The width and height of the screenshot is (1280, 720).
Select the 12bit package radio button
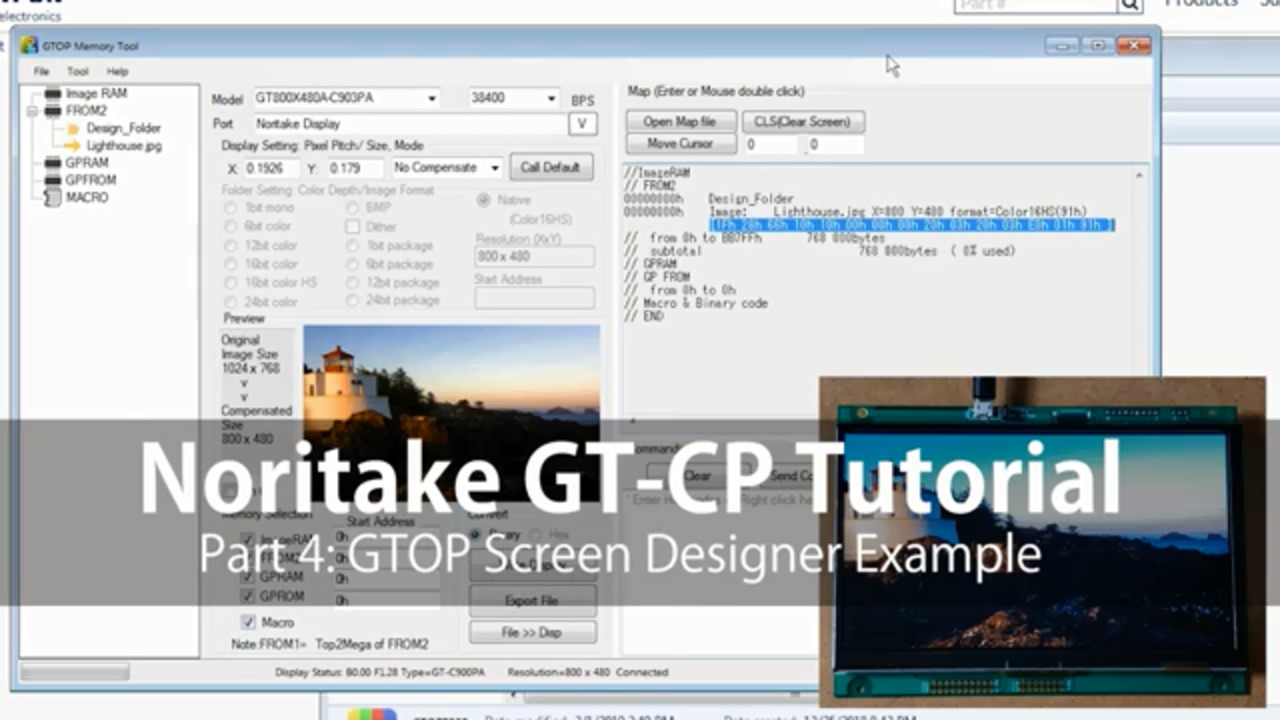(x=353, y=283)
